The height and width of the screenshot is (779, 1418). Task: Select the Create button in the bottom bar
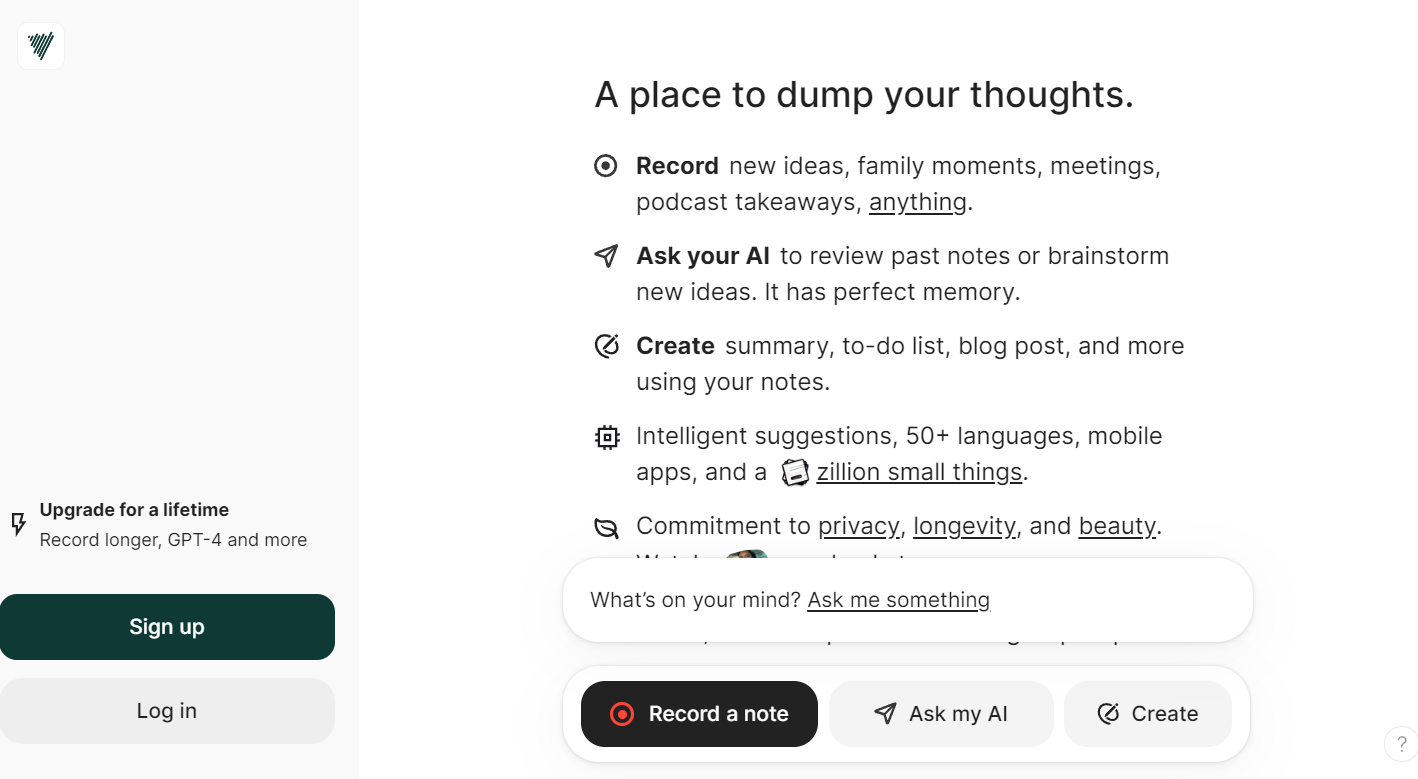point(1147,714)
